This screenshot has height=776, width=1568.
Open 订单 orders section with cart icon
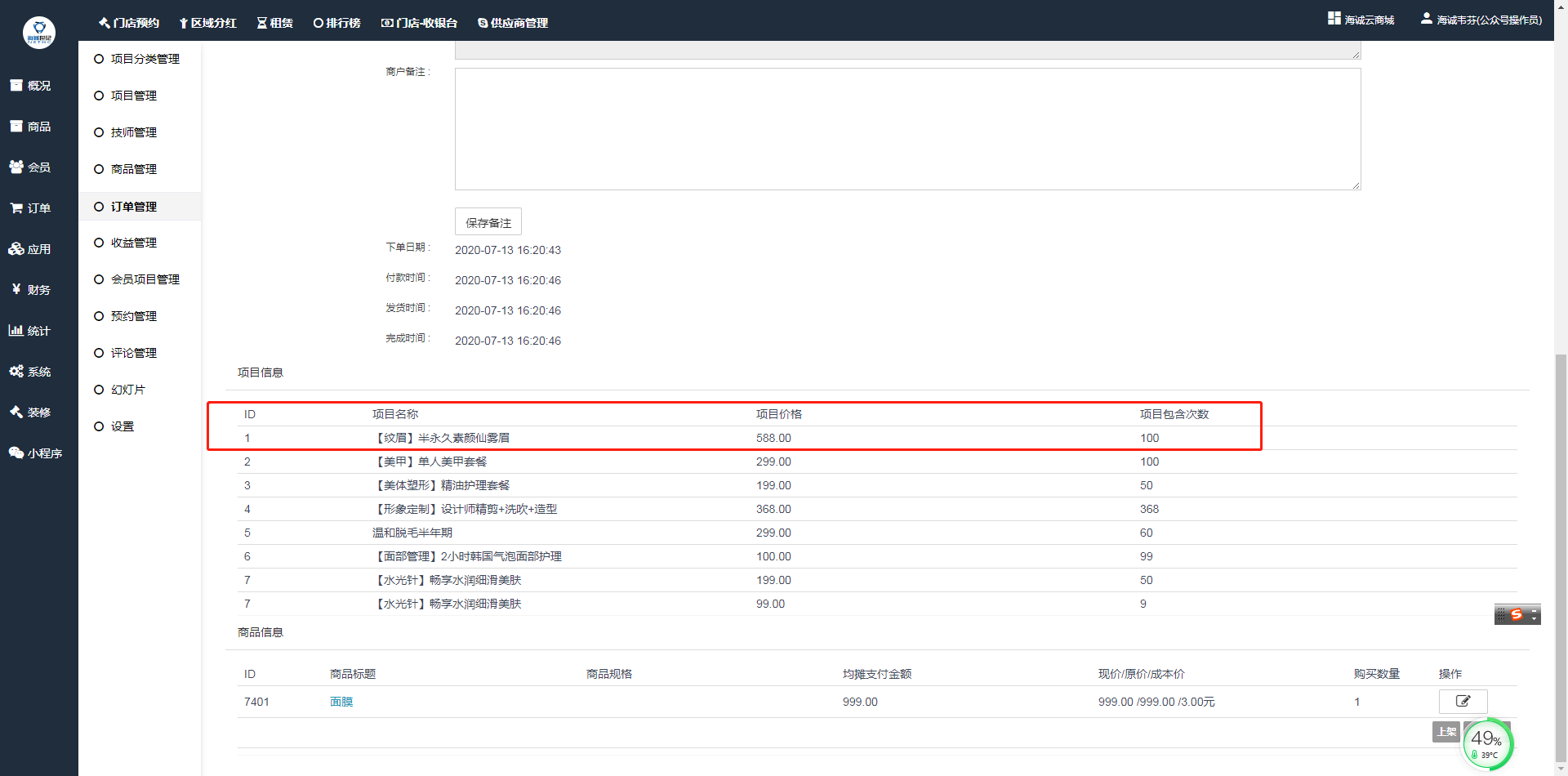(x=30, y=208)
